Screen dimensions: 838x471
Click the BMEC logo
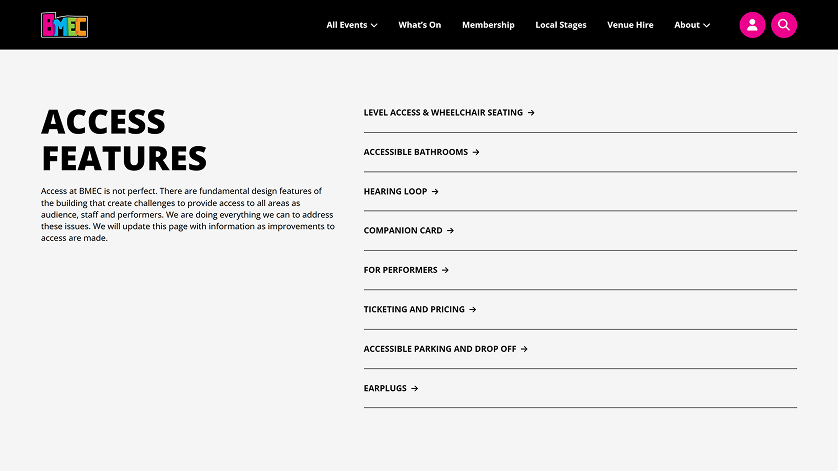pyautogui.click(x=65, y=25)
